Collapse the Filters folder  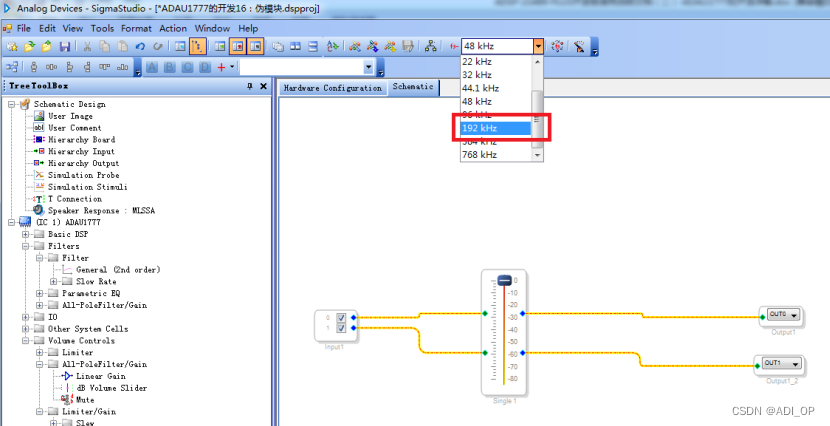[25, 246]
